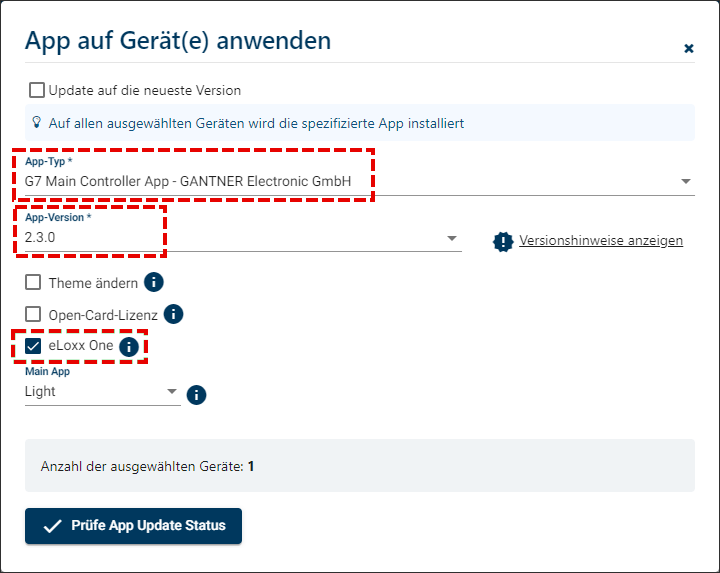This screenshot has height=573, width=720.
Task: Click the Anzahl der ausgewählten Geräte text
Action: [147, 466]
